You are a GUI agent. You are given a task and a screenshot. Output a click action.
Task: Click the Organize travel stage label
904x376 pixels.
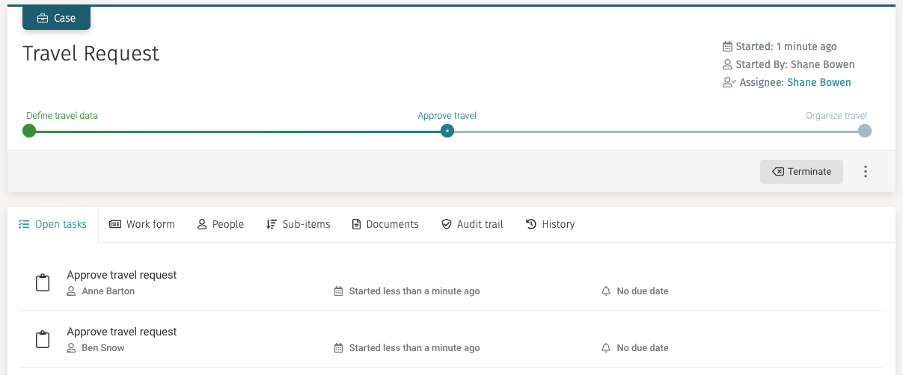click(x=836, y=115)
